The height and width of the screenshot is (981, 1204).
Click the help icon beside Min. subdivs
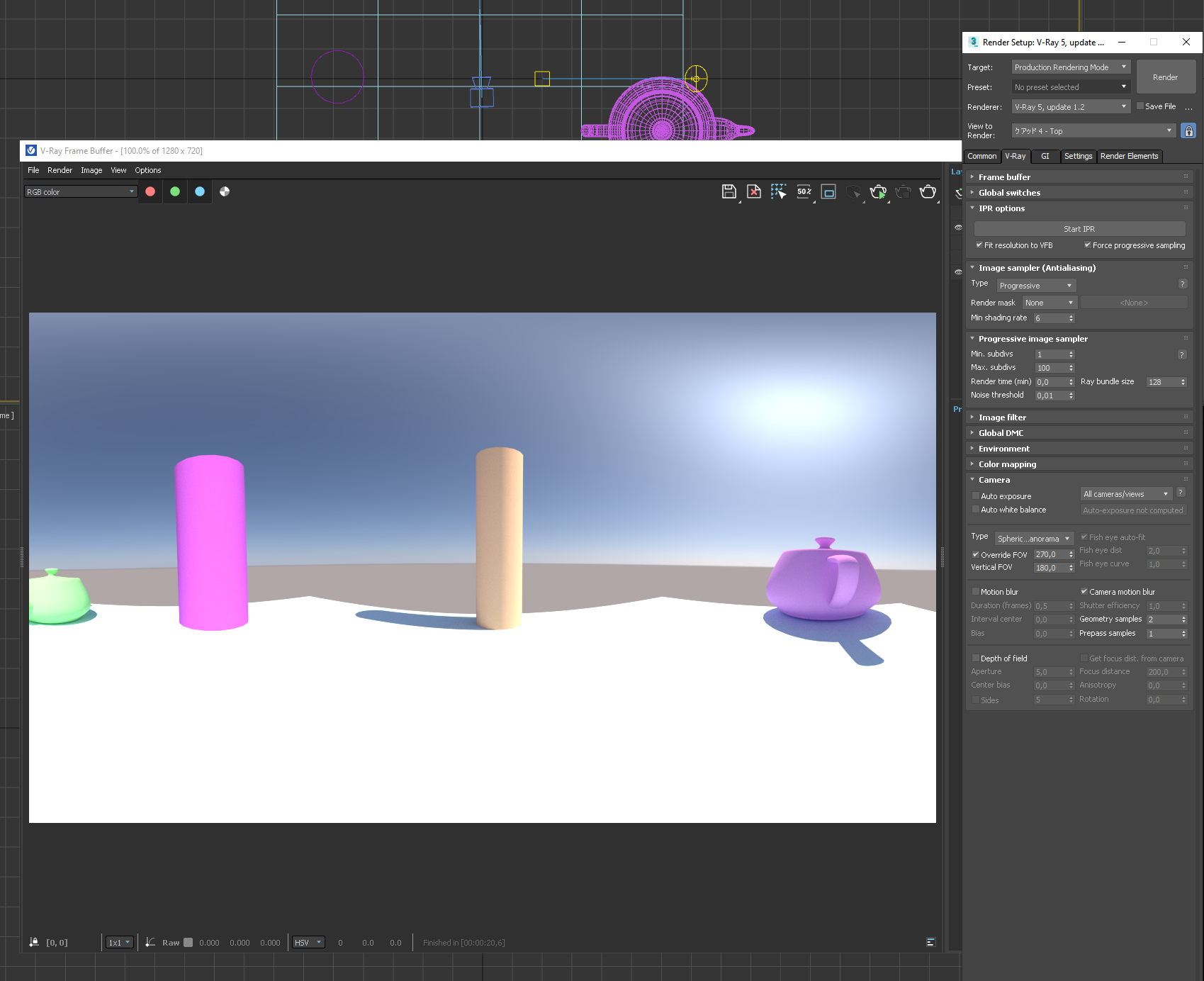tap(1182, 354)
